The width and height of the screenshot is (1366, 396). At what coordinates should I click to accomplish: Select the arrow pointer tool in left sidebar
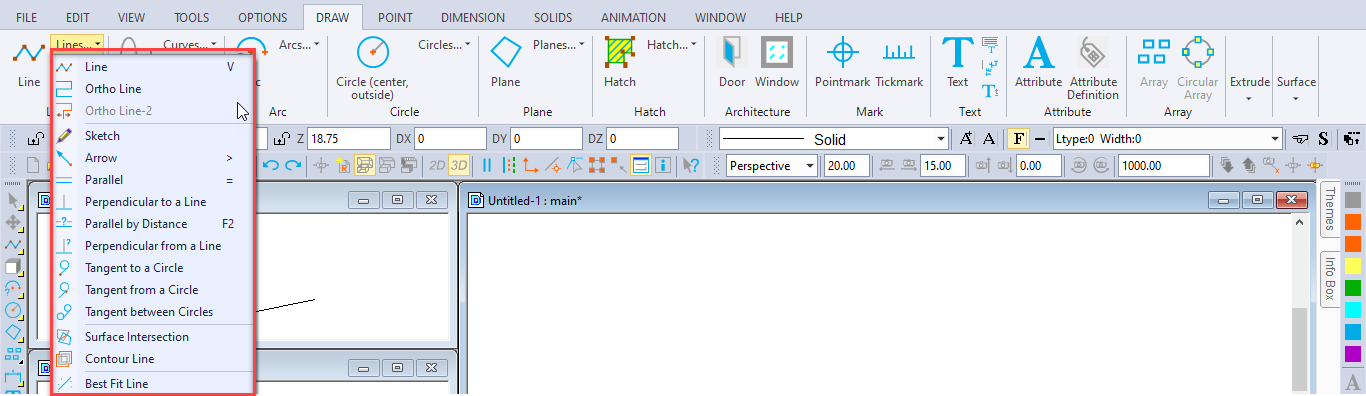[13, 200]
